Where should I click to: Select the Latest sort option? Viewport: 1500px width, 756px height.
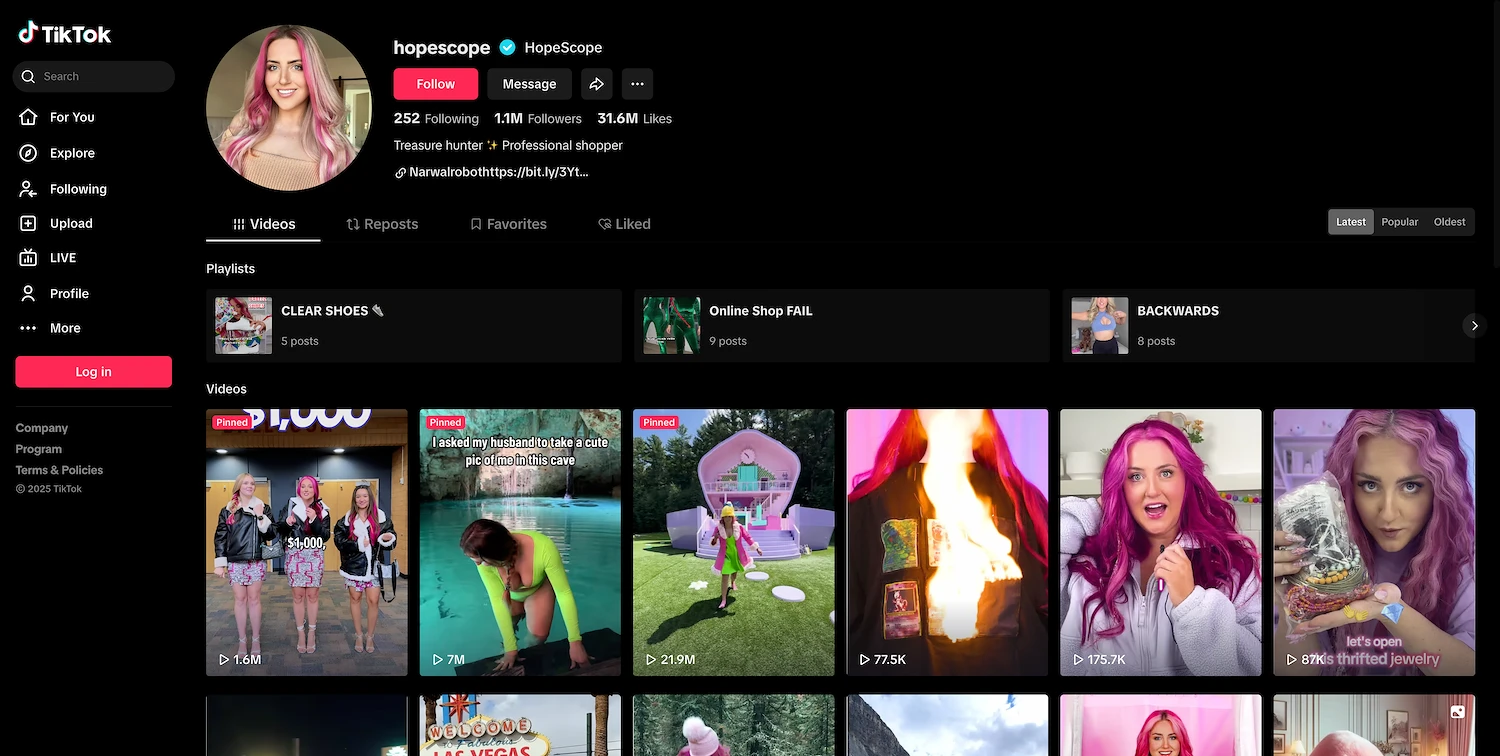[x=1350, y=222]
